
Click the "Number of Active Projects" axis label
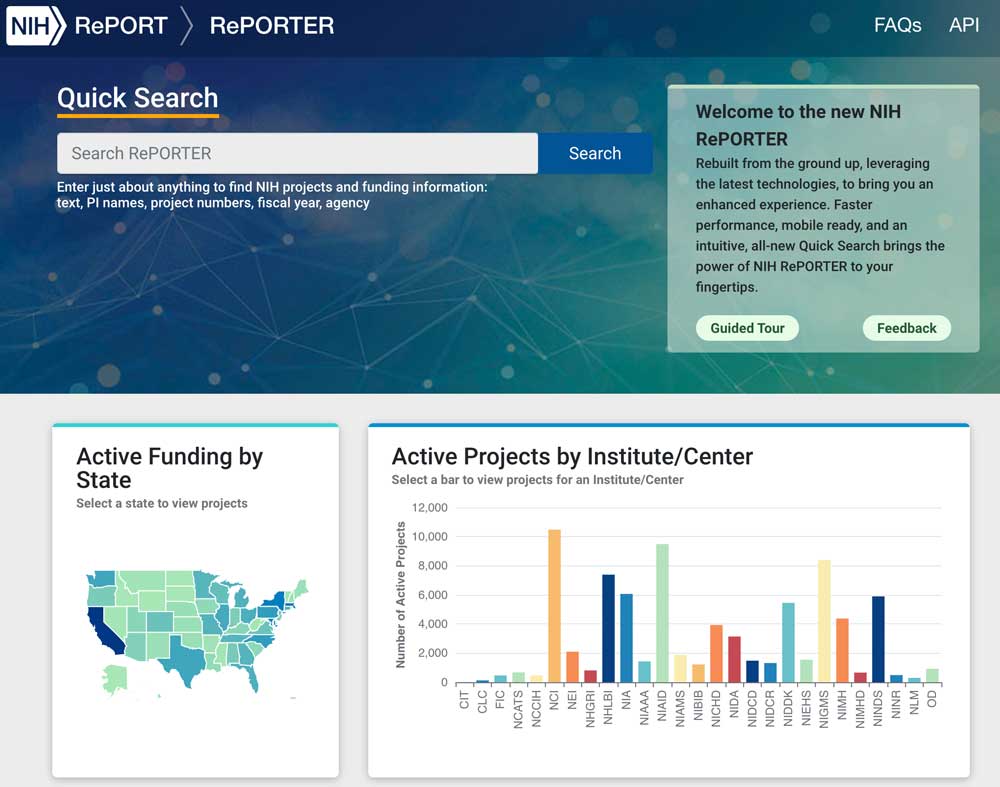401,594
